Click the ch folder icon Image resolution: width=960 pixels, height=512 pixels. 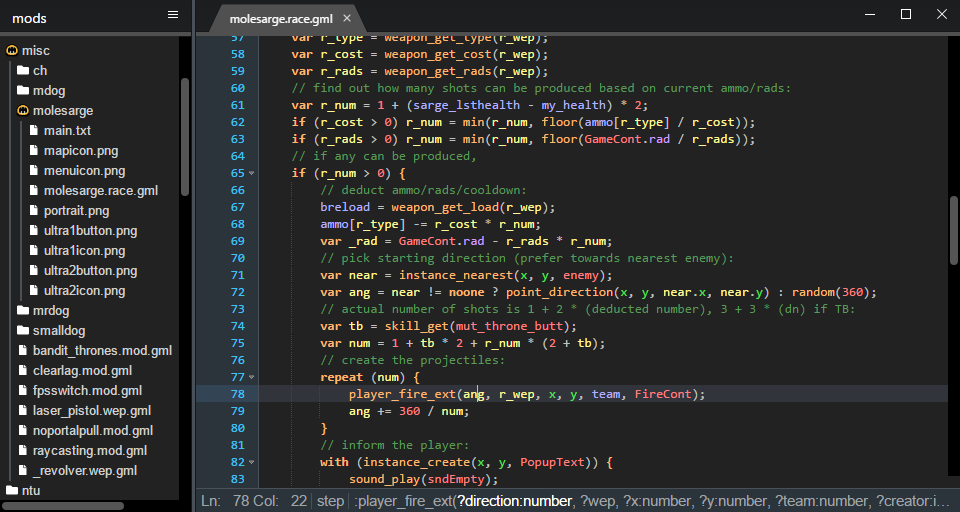coord(23,71)
